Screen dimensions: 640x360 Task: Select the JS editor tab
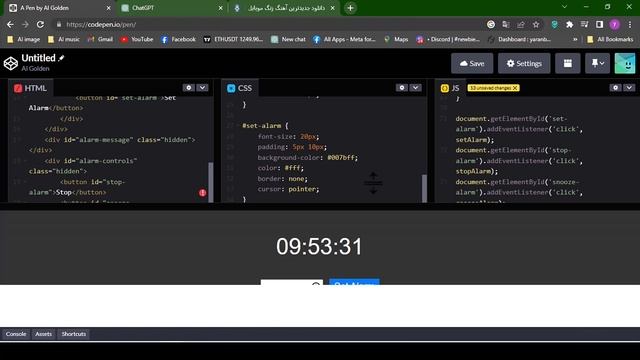pos(450,88)
